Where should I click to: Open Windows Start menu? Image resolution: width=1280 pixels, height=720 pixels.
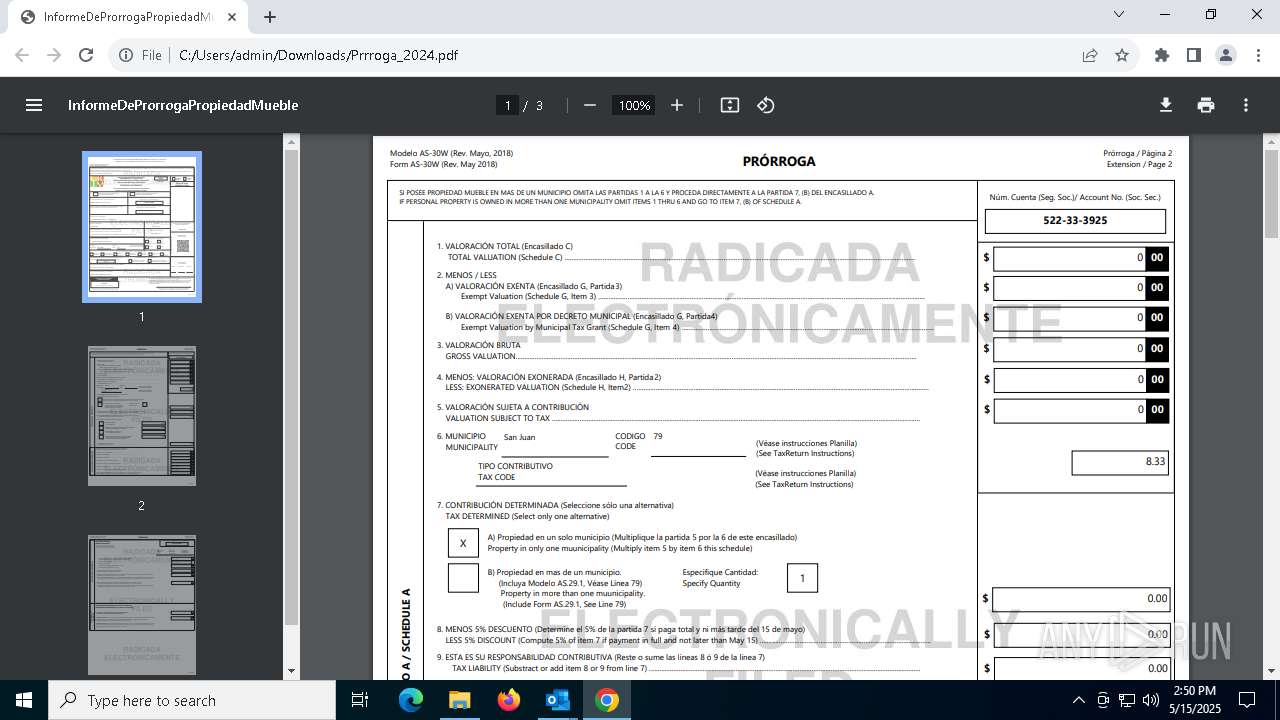tap(24, 700)
